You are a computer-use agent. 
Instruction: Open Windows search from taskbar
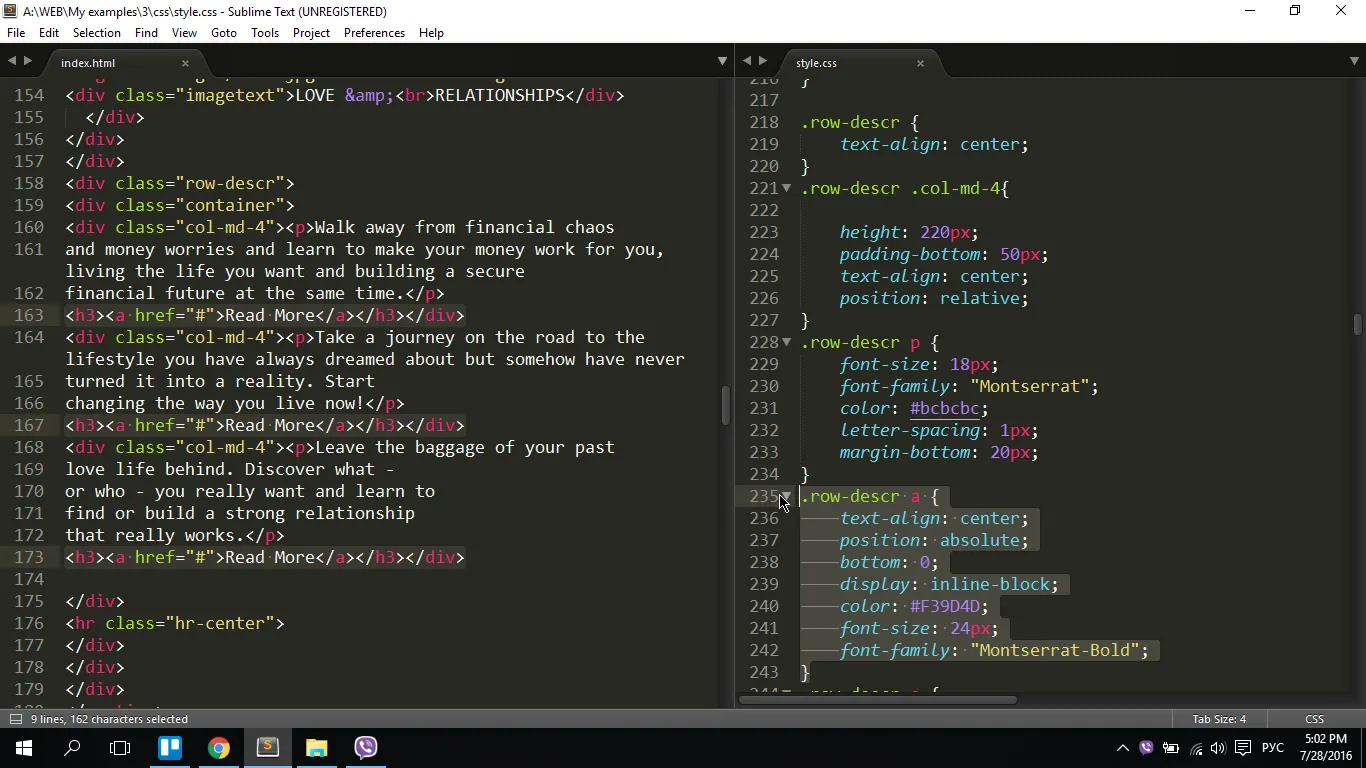click(72, 748)
